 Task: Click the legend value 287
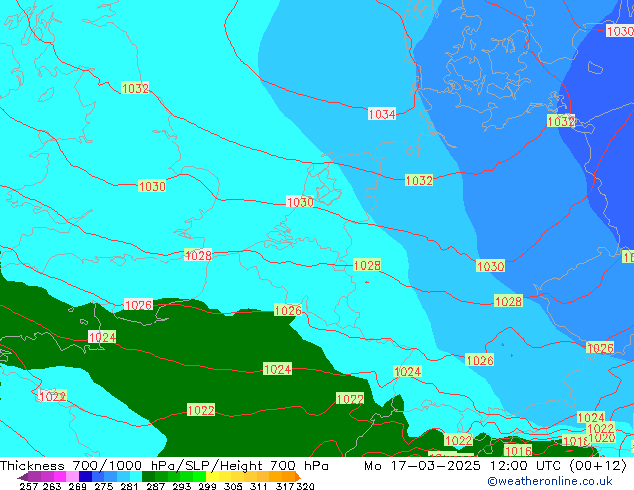(x=155, y=486)
